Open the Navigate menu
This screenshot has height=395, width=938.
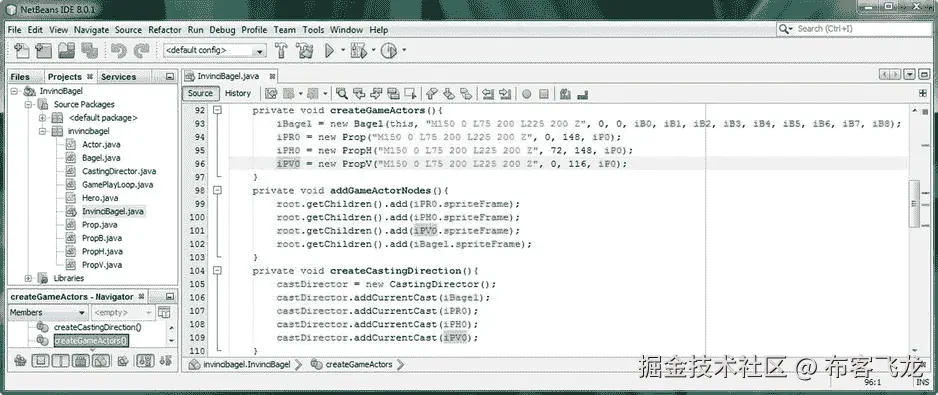click(92, 29)
